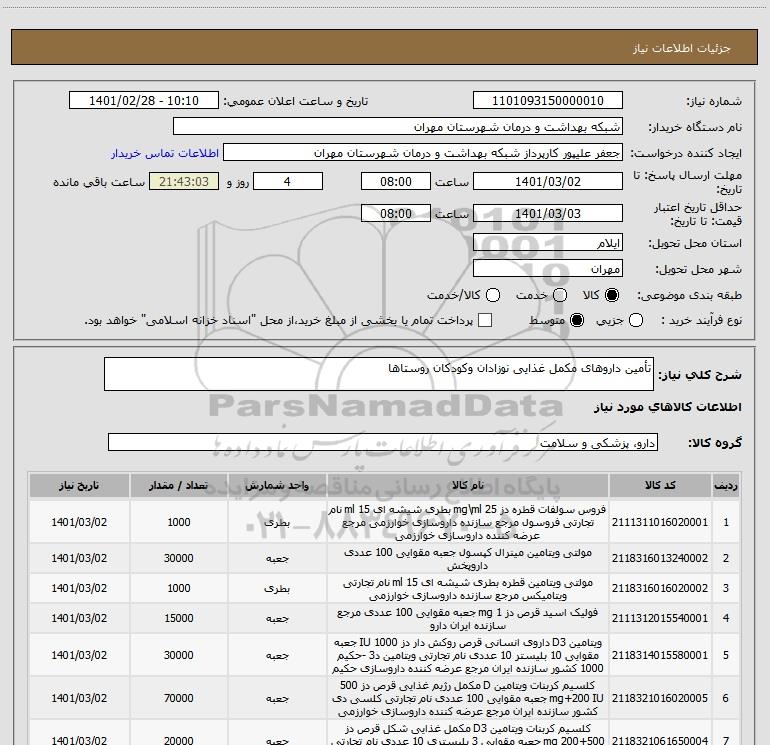This screenshot has height=745, width=770.
Task: Click the تعداد / مقدار column header
Action: tap(179, 485)
